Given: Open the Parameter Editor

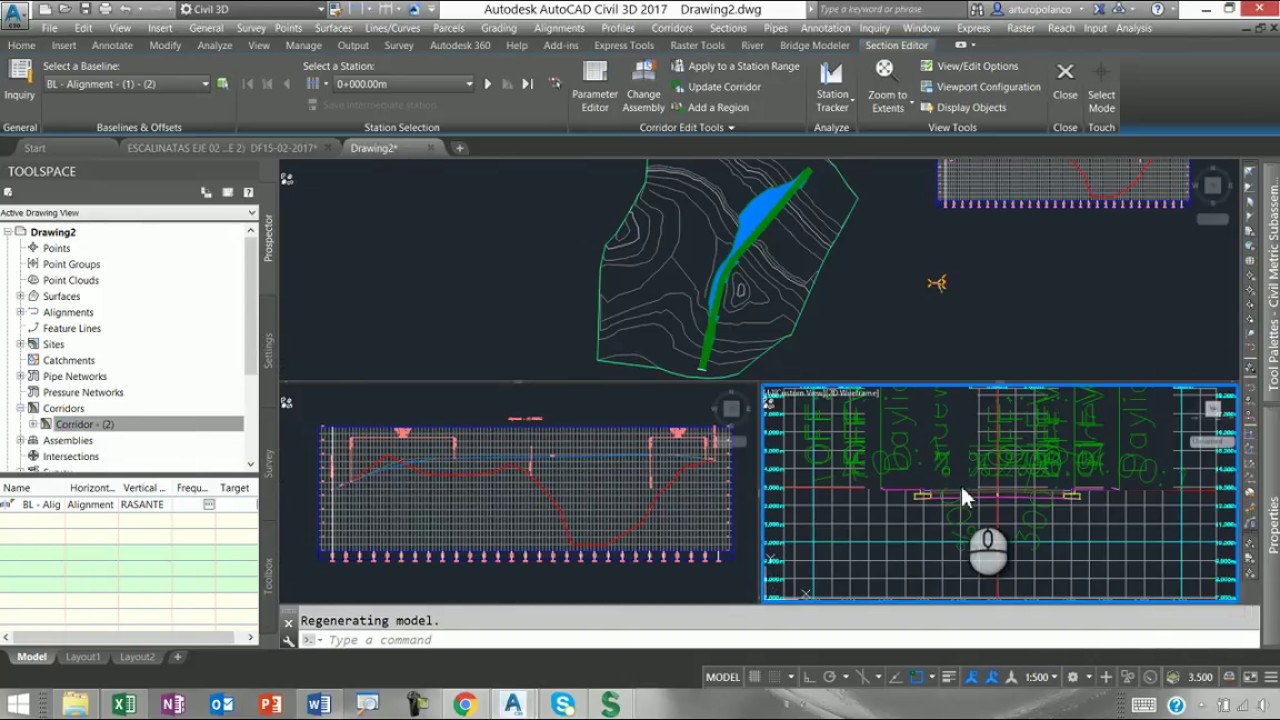Looking at the screenshot, I should point(595,86).
